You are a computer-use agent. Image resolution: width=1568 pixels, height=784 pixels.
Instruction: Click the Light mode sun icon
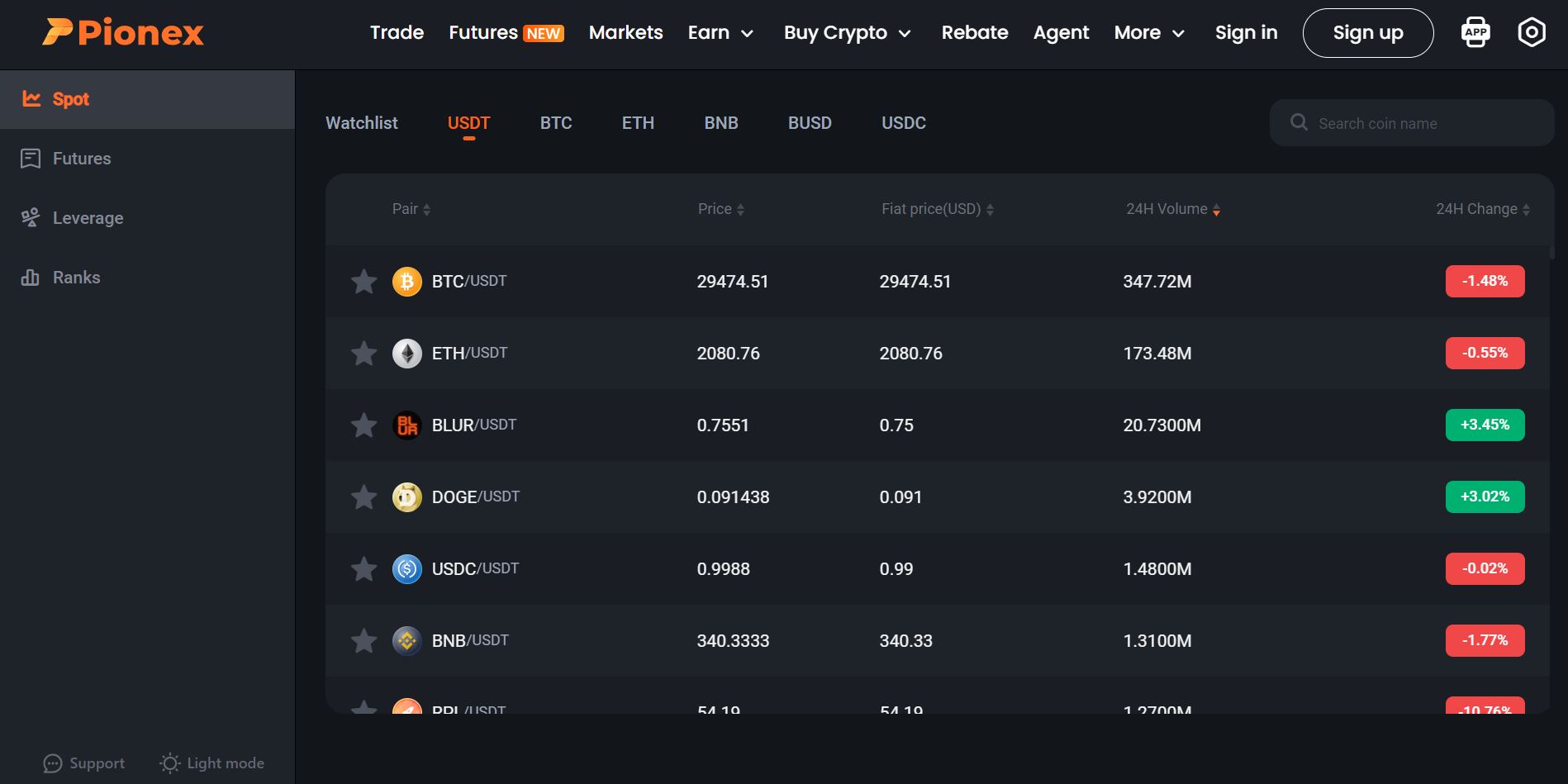pyautogui.click(x=169, y=763)
